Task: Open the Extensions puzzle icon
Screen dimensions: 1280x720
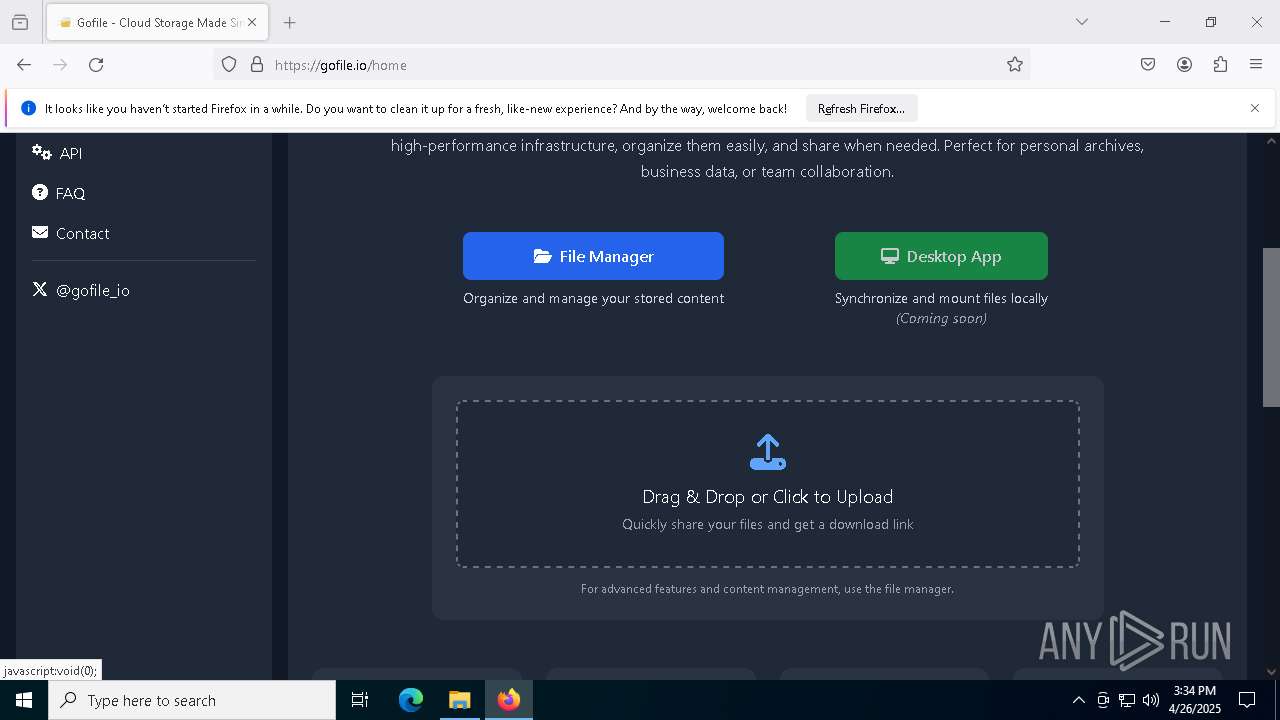Action: click(x=1220, y=64)
